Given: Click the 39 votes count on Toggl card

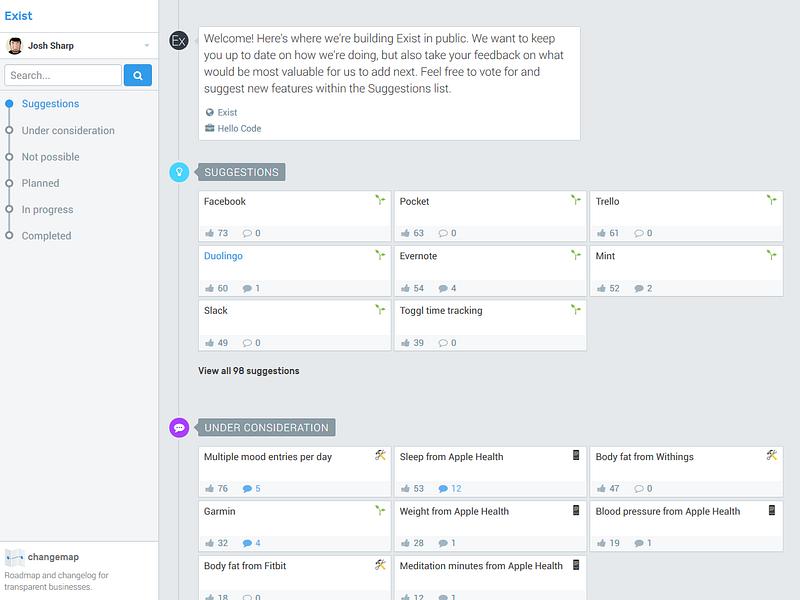Looking at the screenshot, I should coord(419,343).
